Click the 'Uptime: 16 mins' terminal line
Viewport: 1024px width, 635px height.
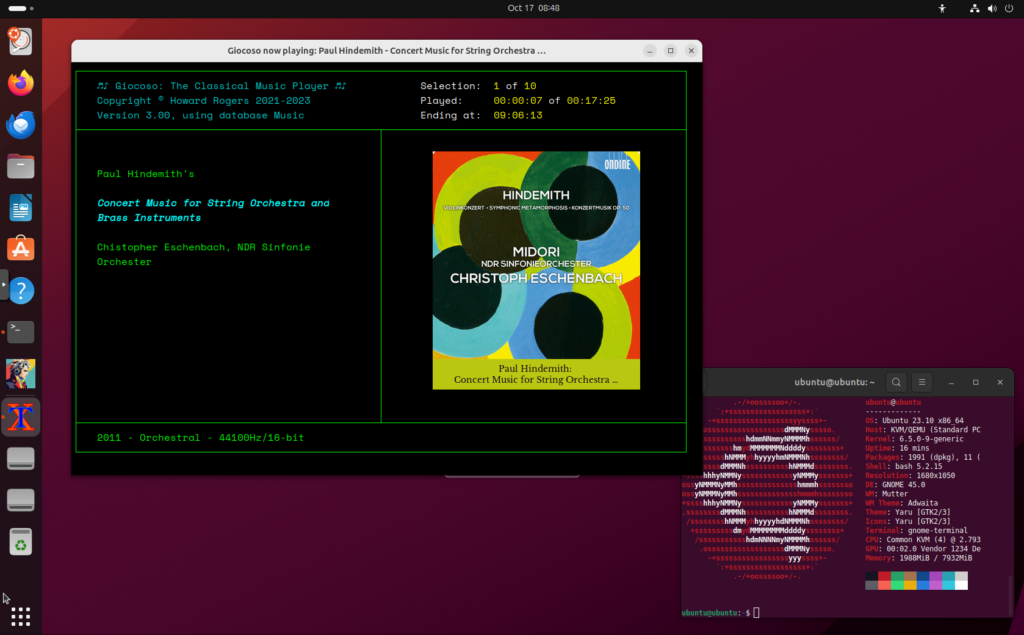pos(897,448)
